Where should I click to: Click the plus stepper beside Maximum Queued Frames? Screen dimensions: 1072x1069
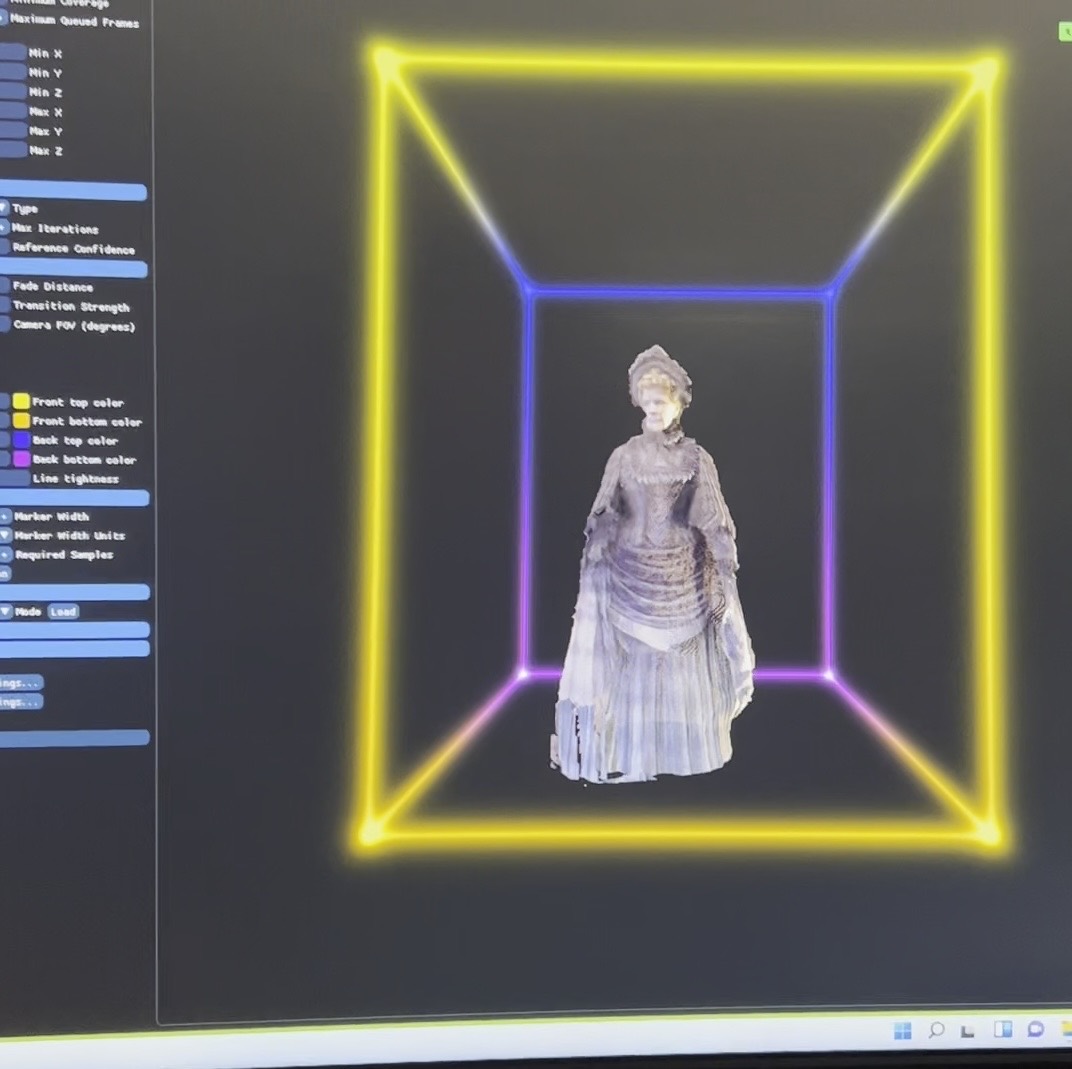pyautogui.click(x=3, y=19)
